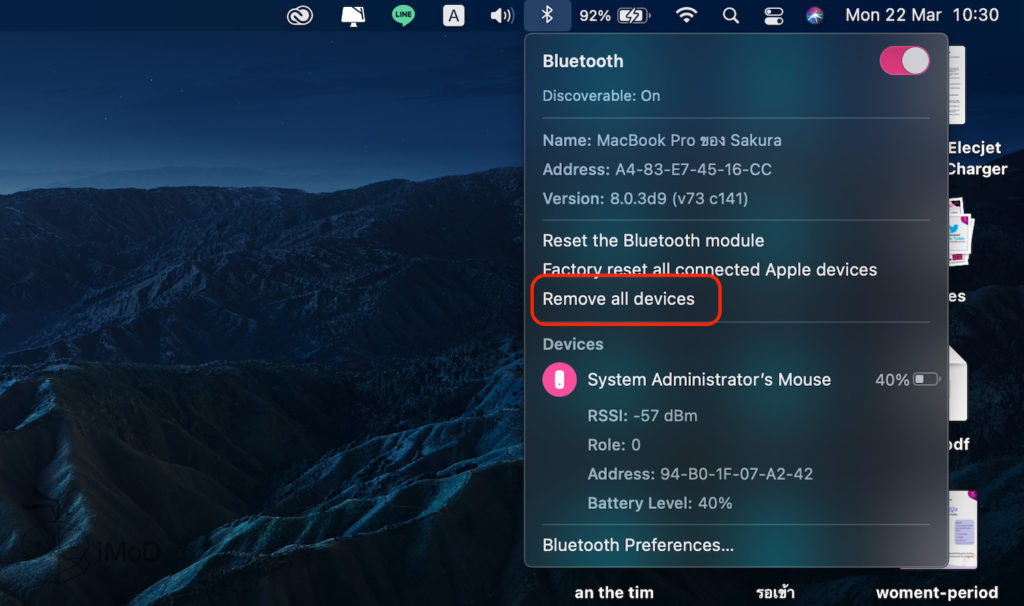Screen dimensions: 1024x606
Task: Select System Administrator's Mouse device
Action: [x=708, y=380]
